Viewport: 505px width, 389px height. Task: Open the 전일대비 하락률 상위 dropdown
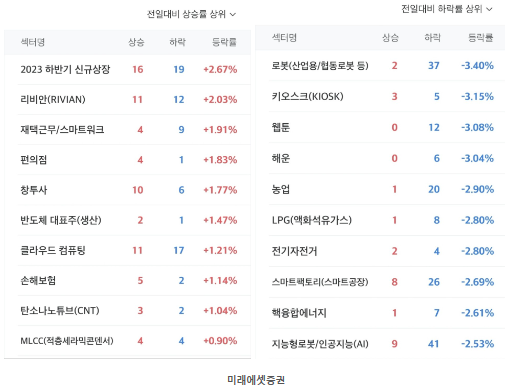[x=447, y=9]
